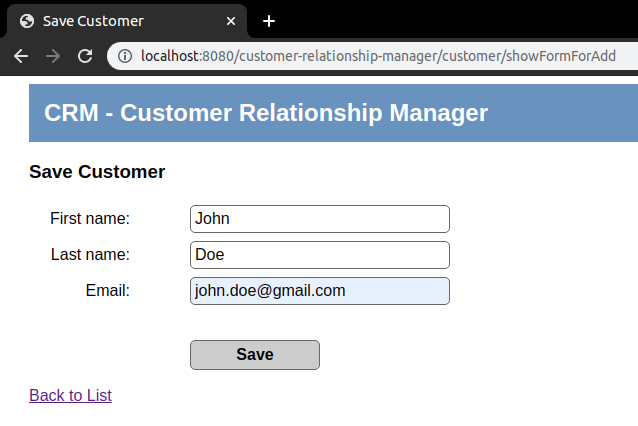Viewport: 638px width, 426px height.
Task: Follow the Back to List link
Action: pos(70,395)
